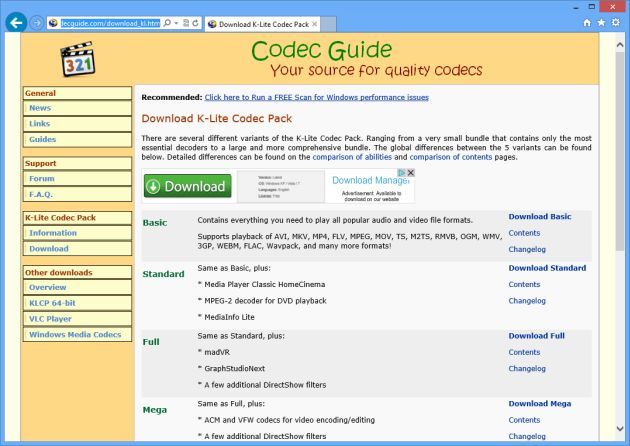Click the browser Back arrow button
Viewport: 630px width, 446px height.
16,23
